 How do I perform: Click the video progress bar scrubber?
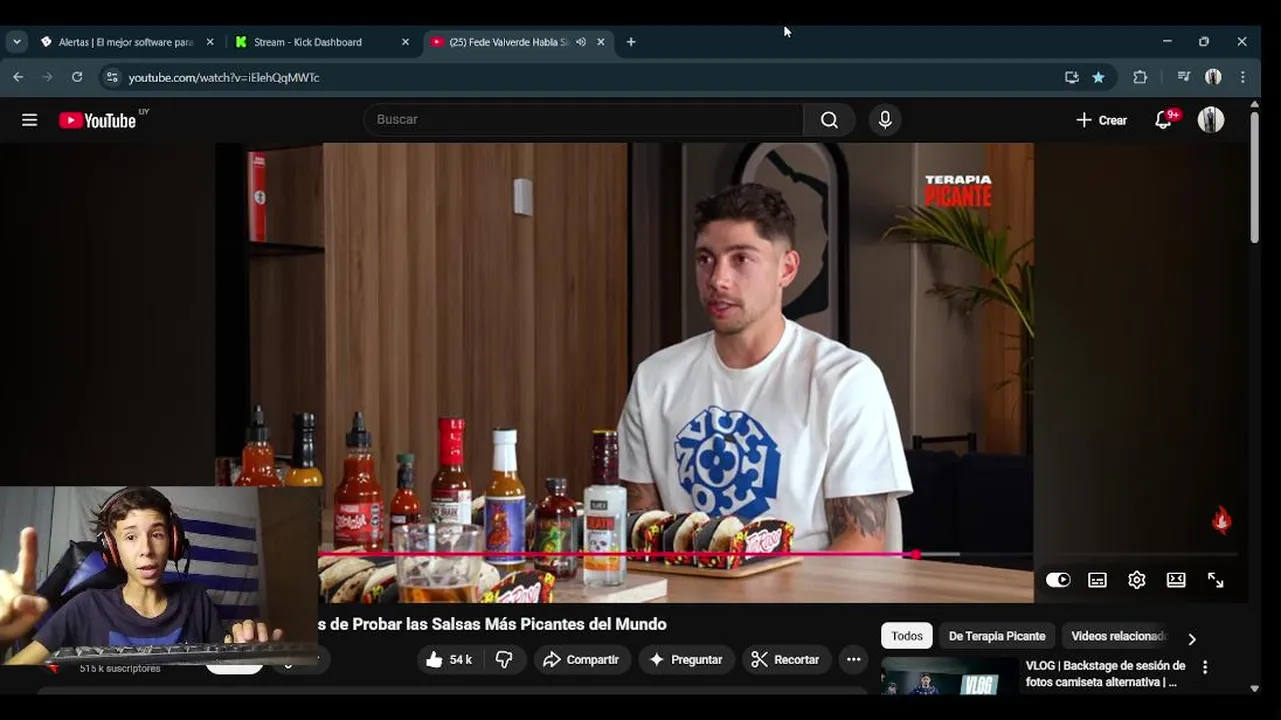coord(916,554)
